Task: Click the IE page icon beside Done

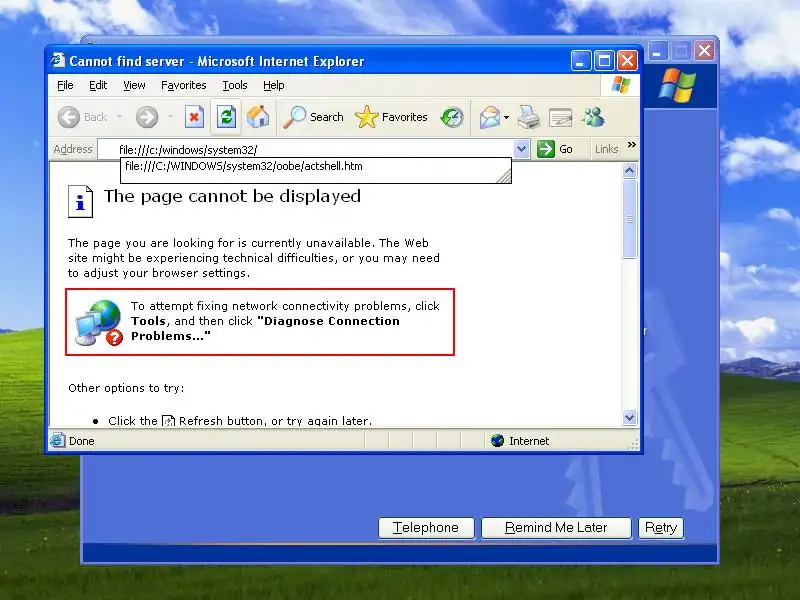Action: [58, 440]
